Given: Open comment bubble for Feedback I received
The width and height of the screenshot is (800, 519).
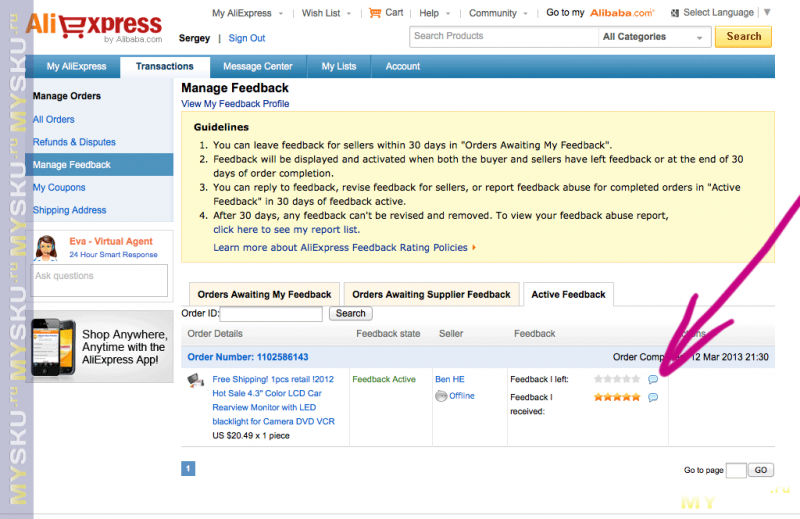Looking at the screenshot, I should (653, 397).
